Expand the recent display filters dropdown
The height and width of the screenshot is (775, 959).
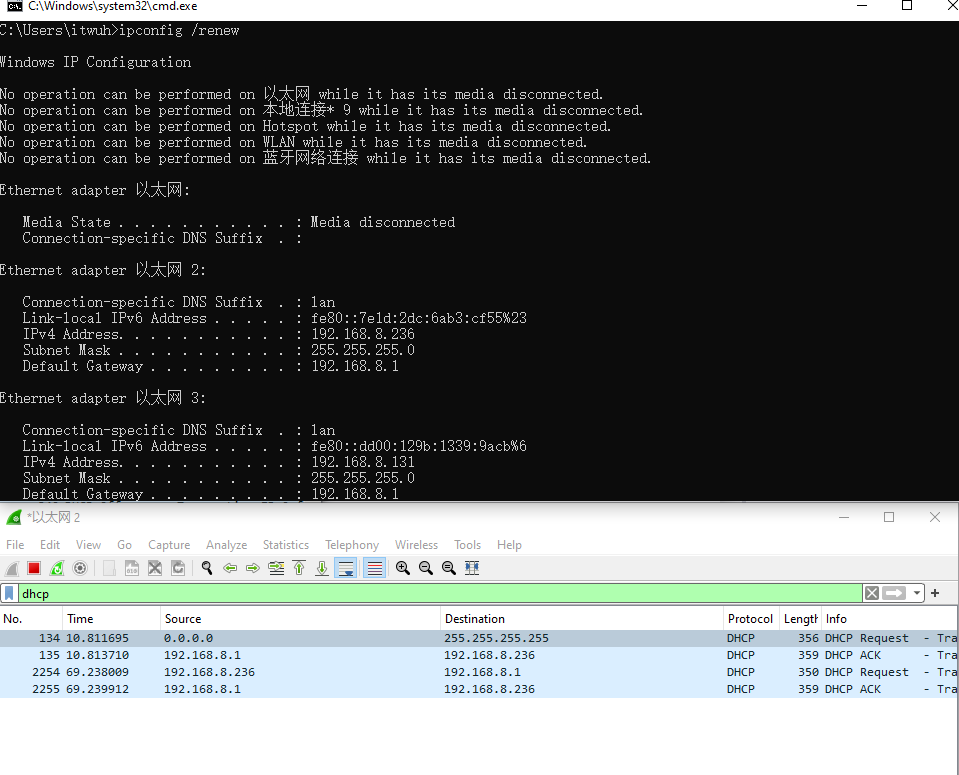tap(917, 593)
